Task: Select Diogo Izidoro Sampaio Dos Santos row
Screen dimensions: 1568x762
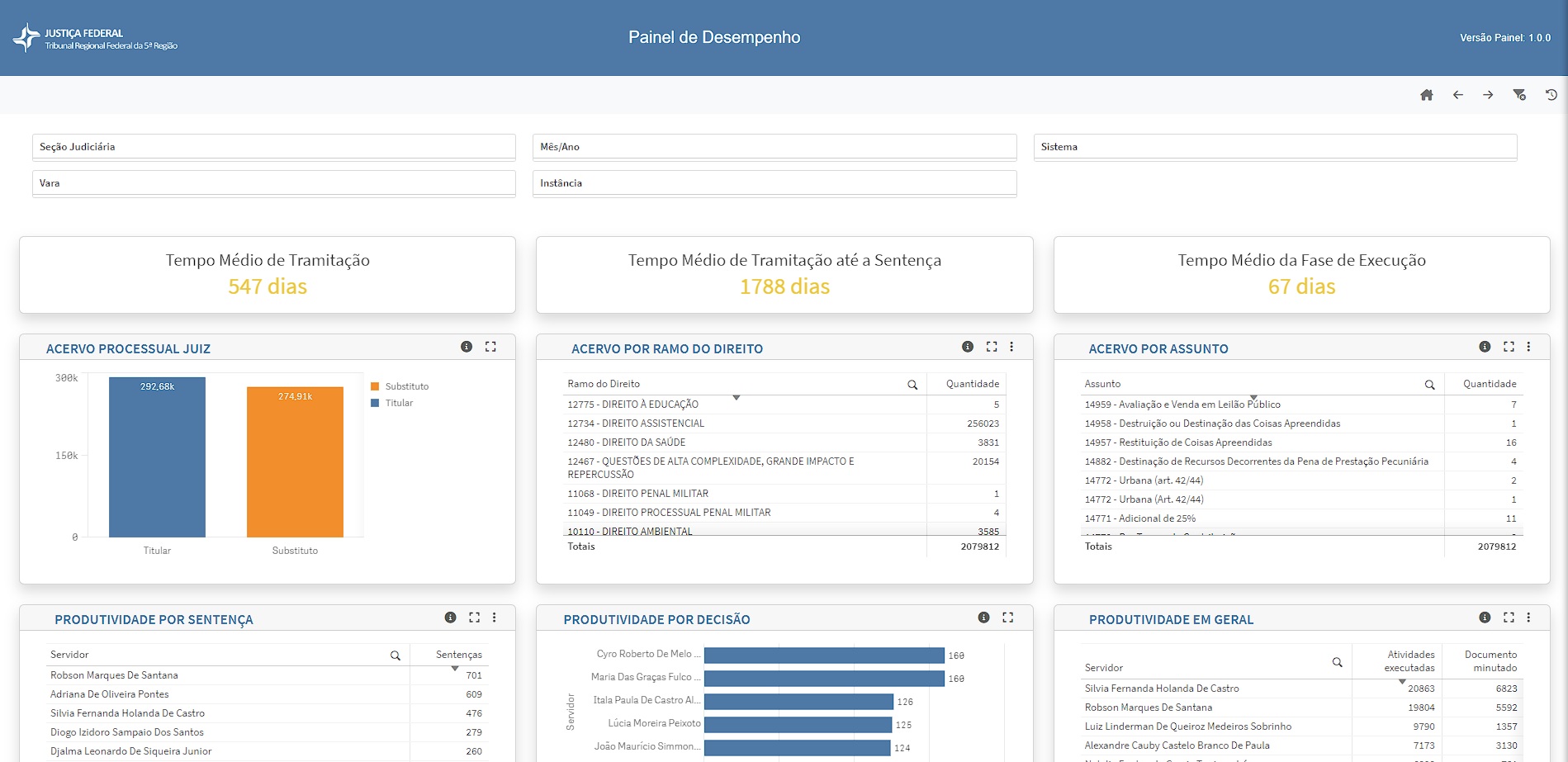Action: (268, 732)
